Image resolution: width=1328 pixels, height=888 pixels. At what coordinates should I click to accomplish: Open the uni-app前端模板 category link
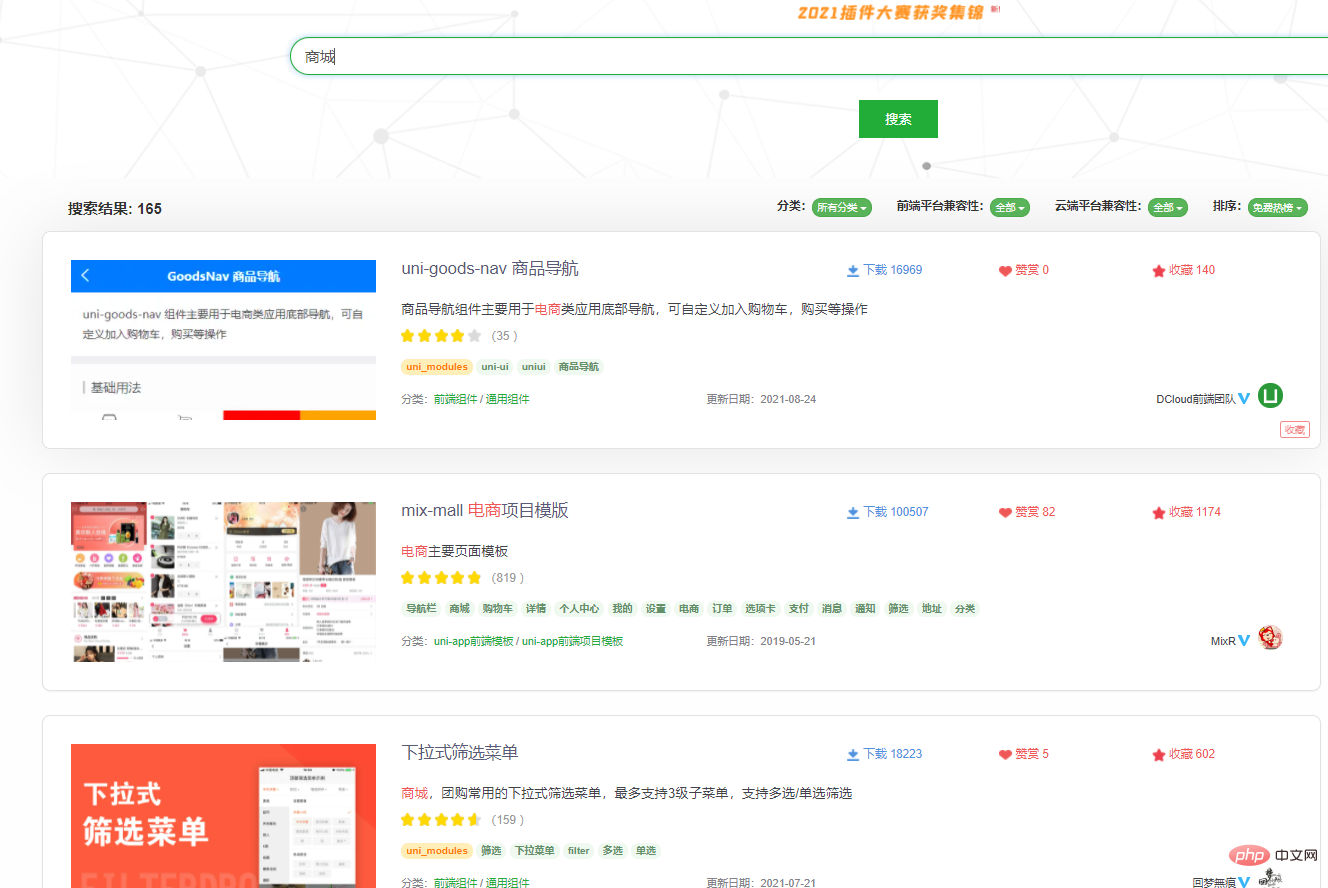(x=473, y=641)
